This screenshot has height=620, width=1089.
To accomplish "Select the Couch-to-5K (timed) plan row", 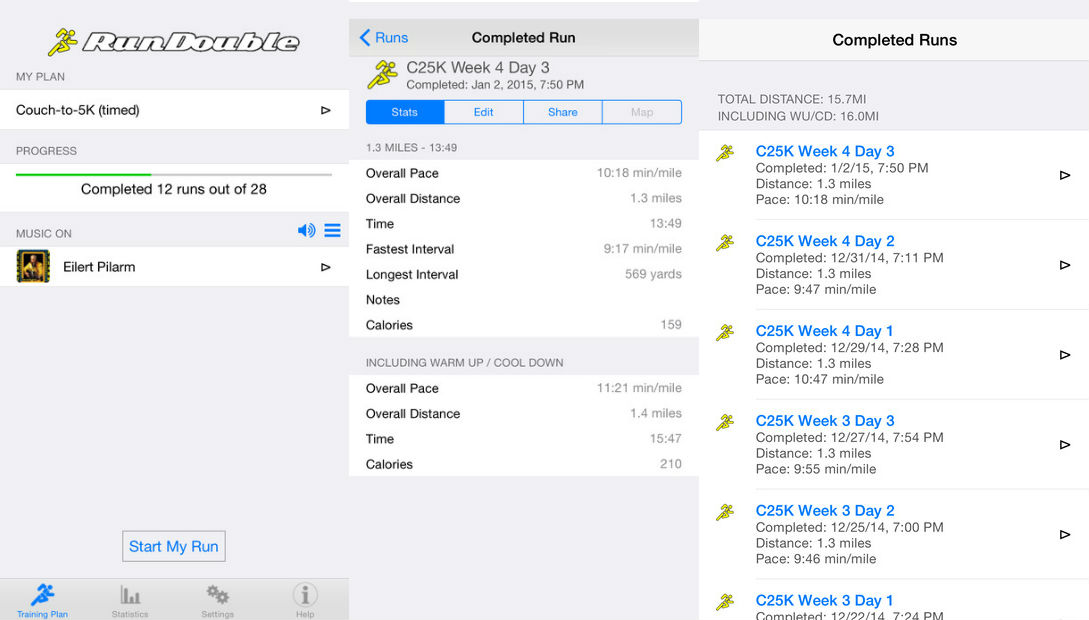I will [x=174, y=110].
